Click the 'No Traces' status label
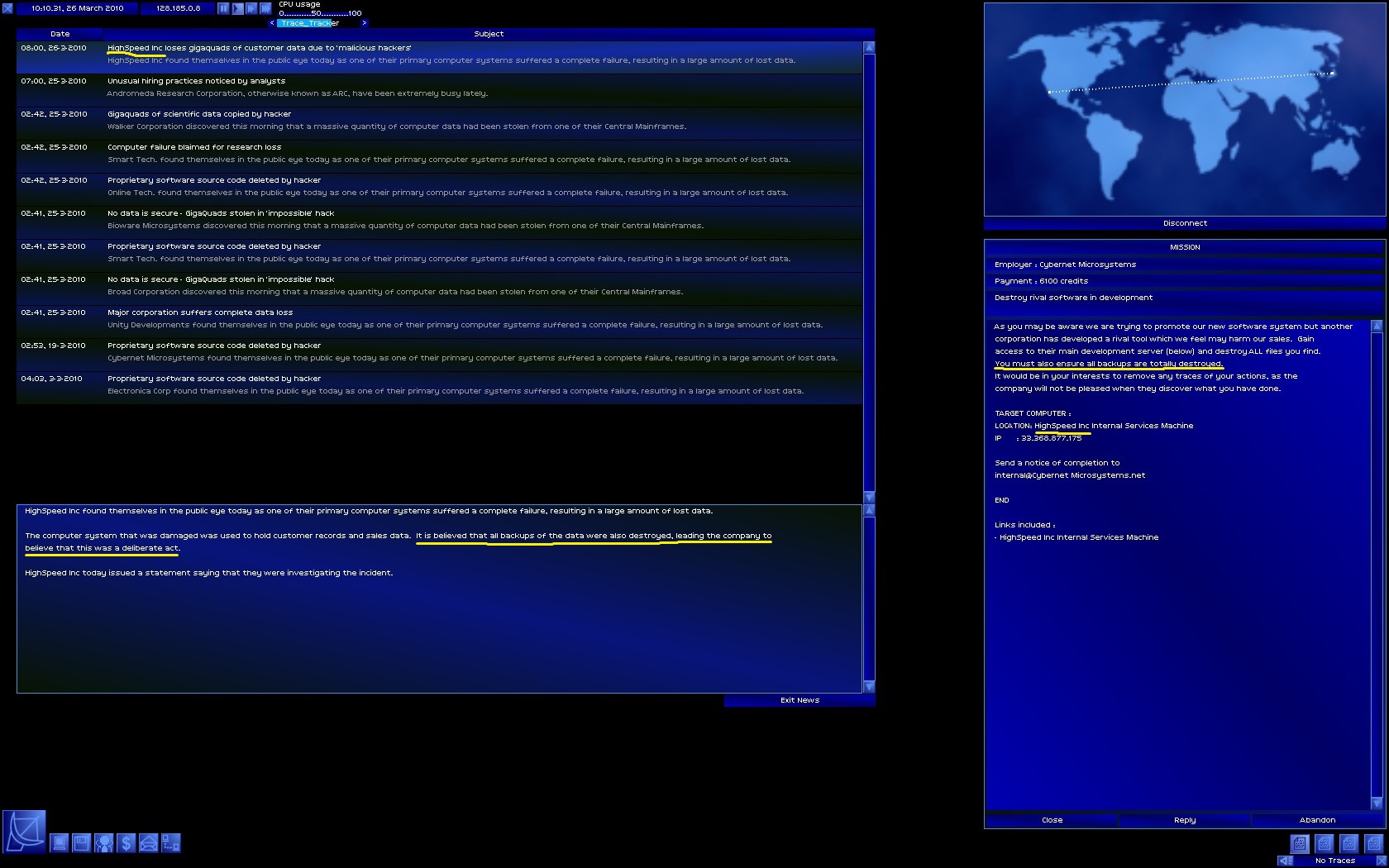The width and height of the screenshot is (1389, 868). (x=1334, y=861)
